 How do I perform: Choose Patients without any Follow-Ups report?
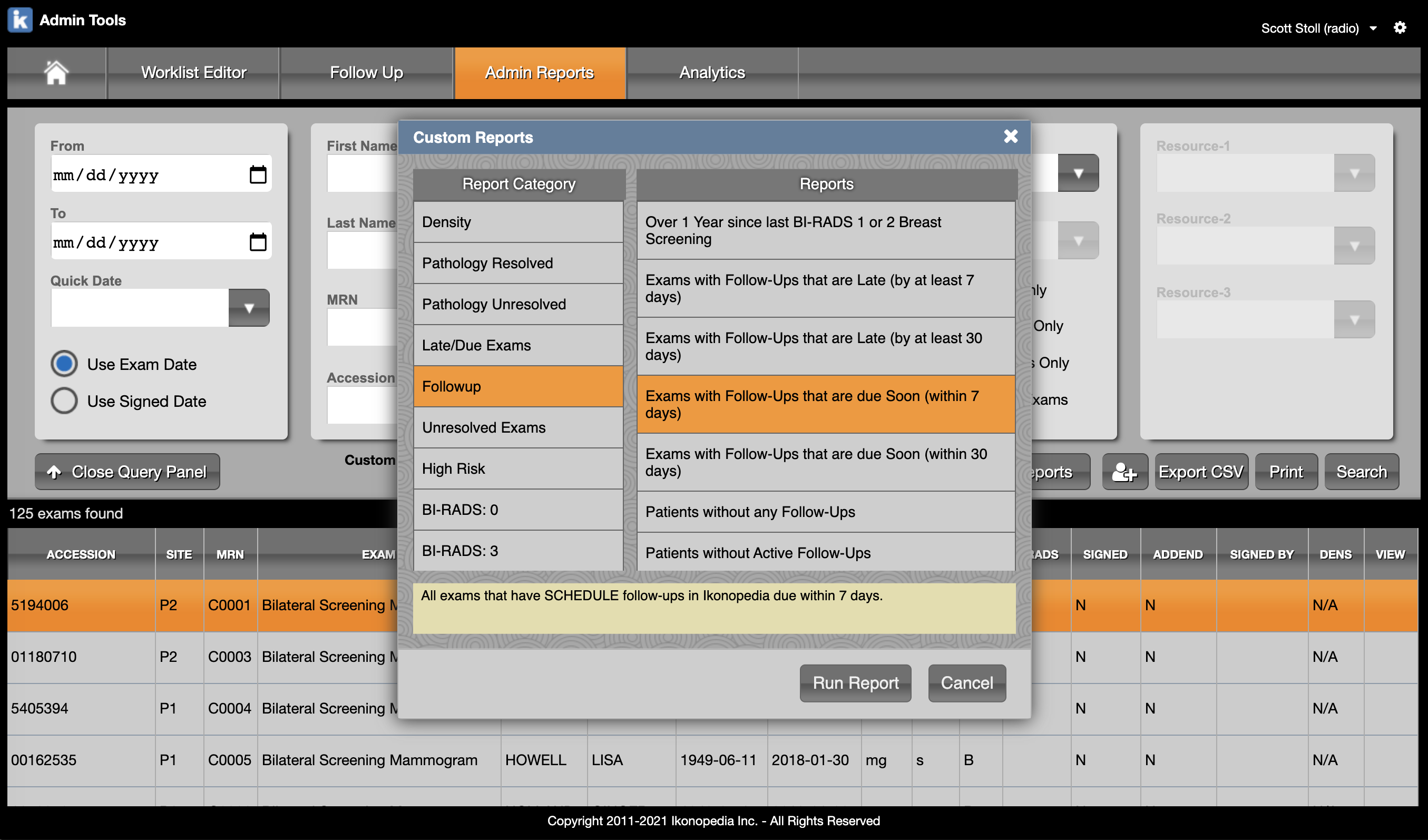pyautogui.click(x=825, y=512)
